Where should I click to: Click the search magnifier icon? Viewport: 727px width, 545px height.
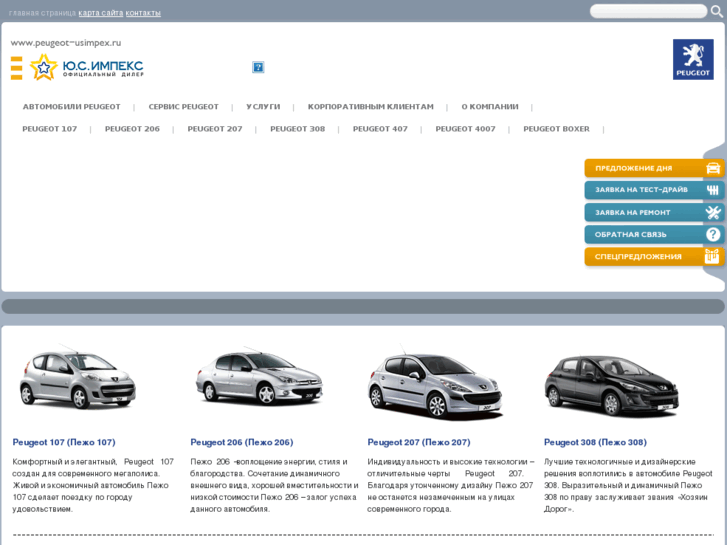(x=717, y=11)
